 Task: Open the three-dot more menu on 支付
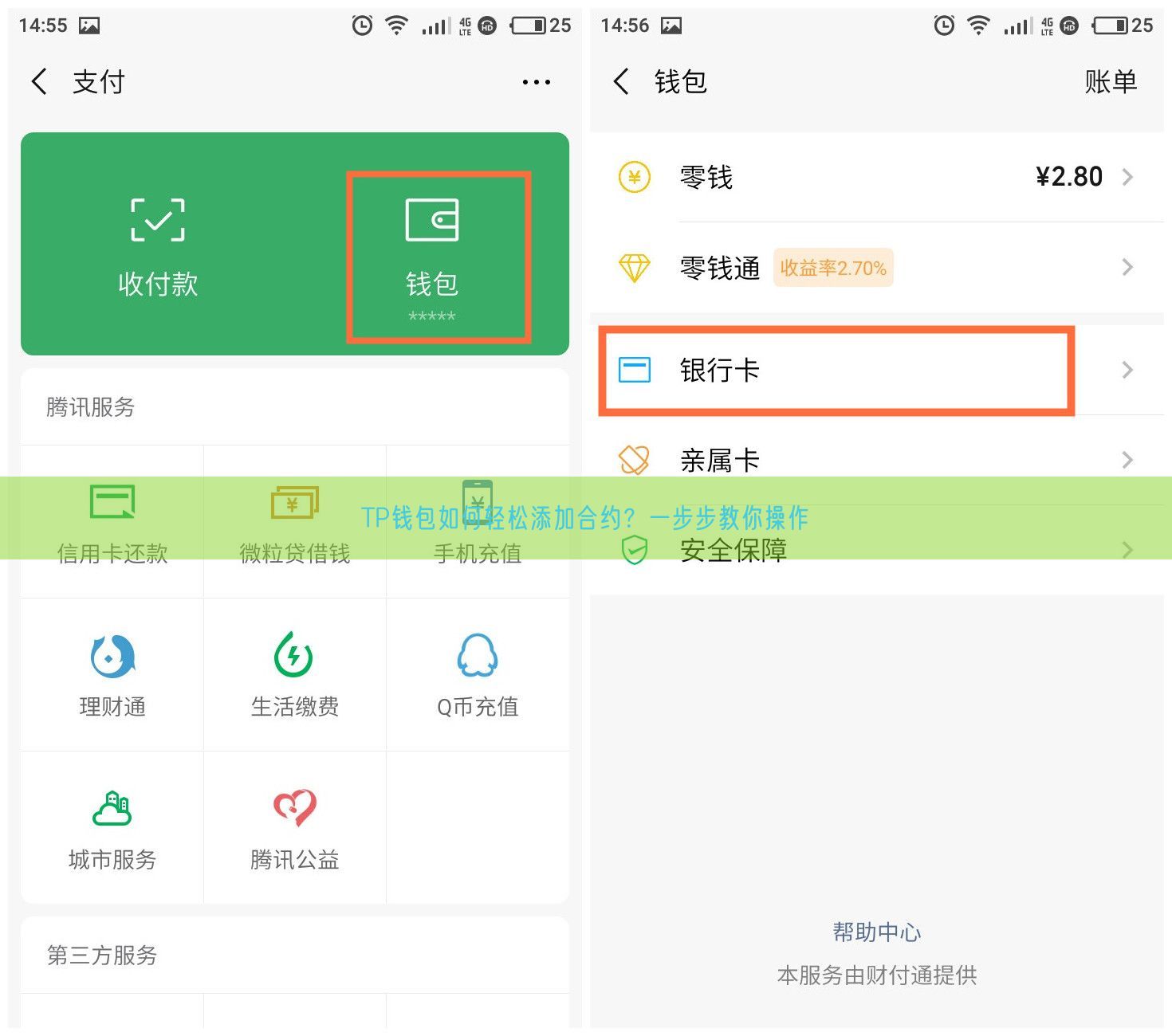coord(536,81)
